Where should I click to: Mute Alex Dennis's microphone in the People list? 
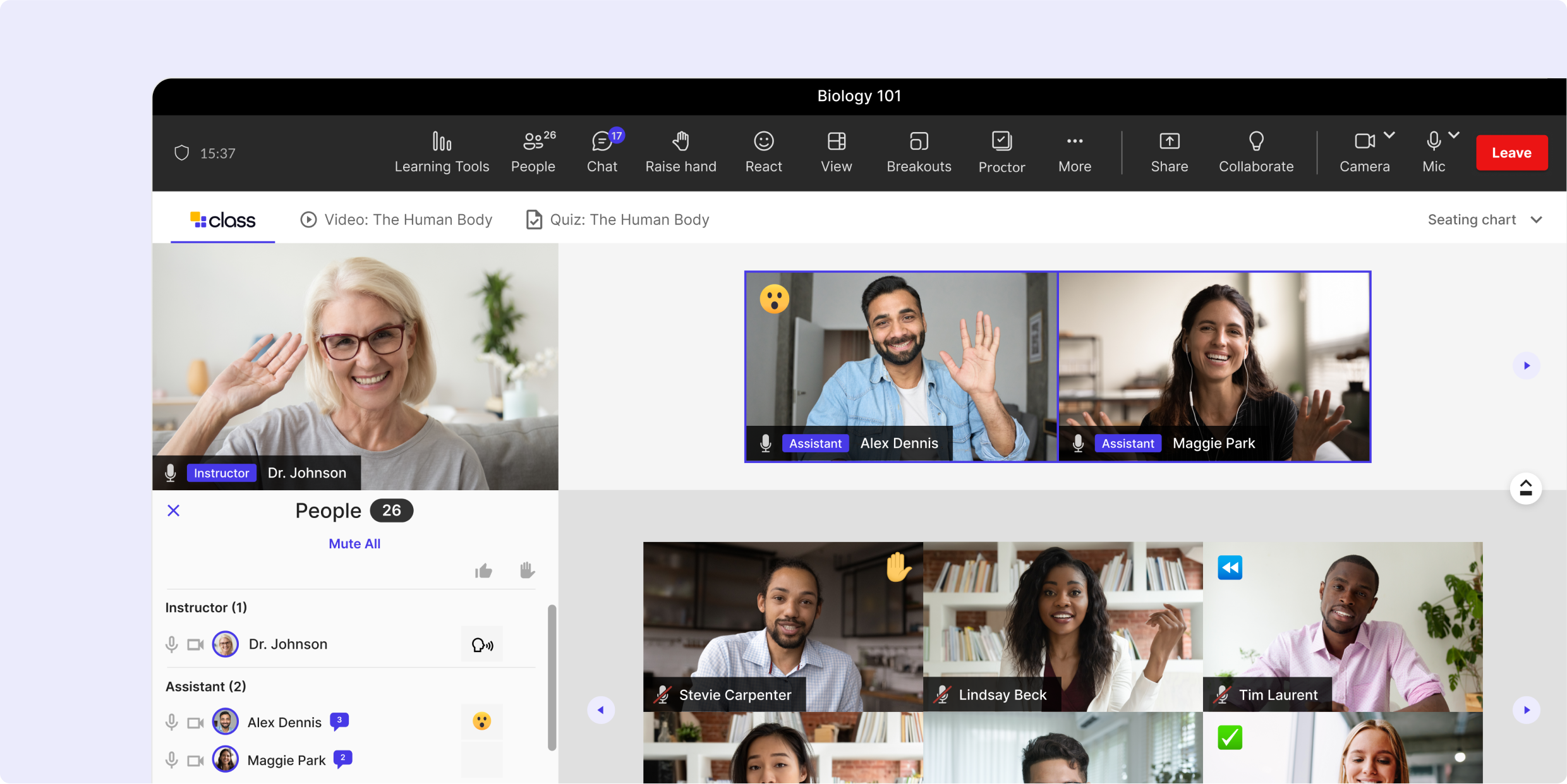[x=171, y=722]
